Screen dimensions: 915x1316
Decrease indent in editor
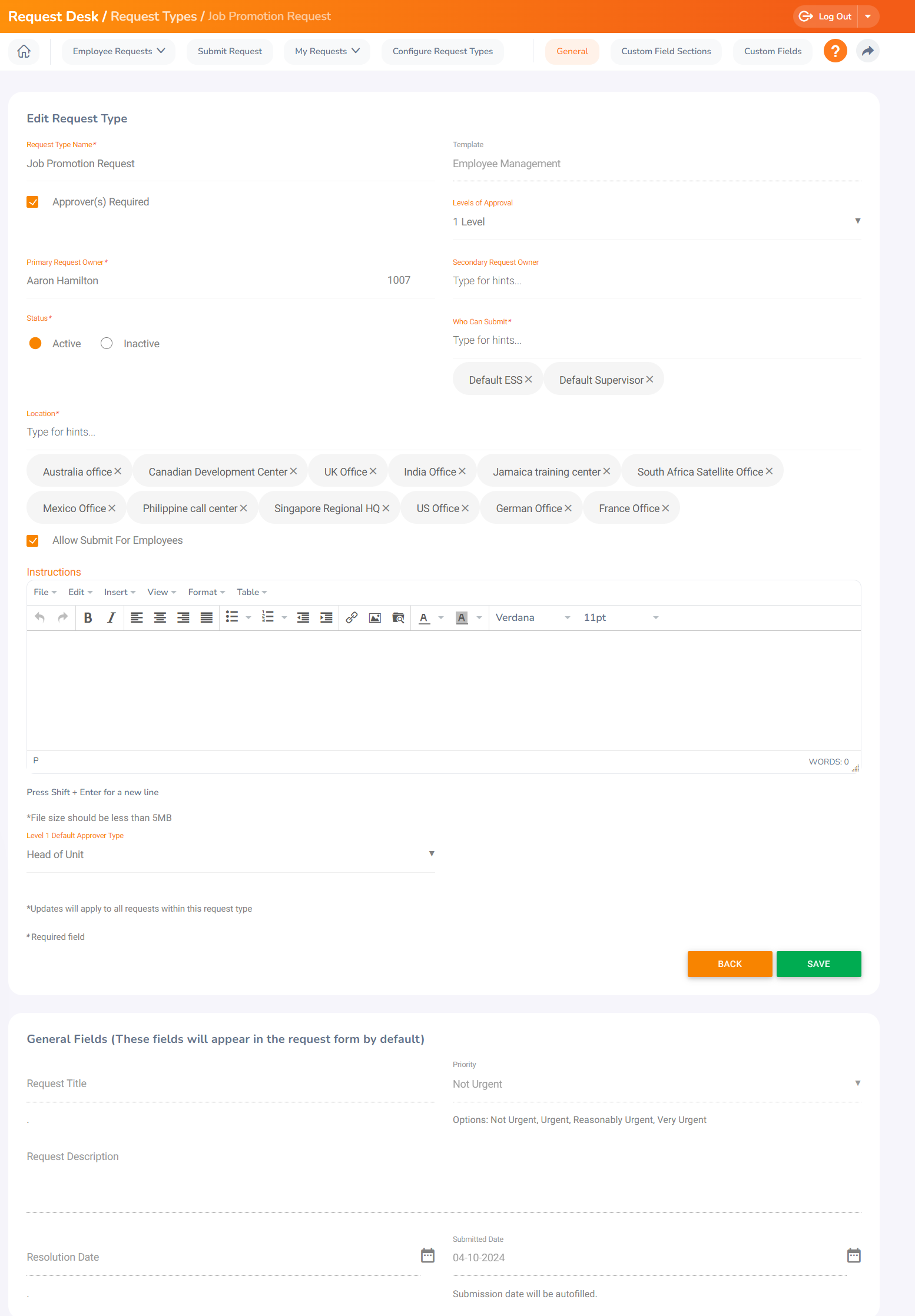pos(303,617)
